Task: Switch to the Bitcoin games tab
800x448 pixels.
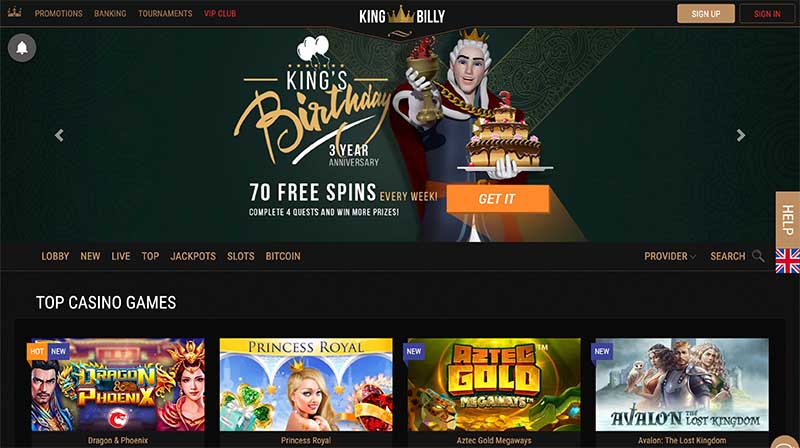Action: 283,256
